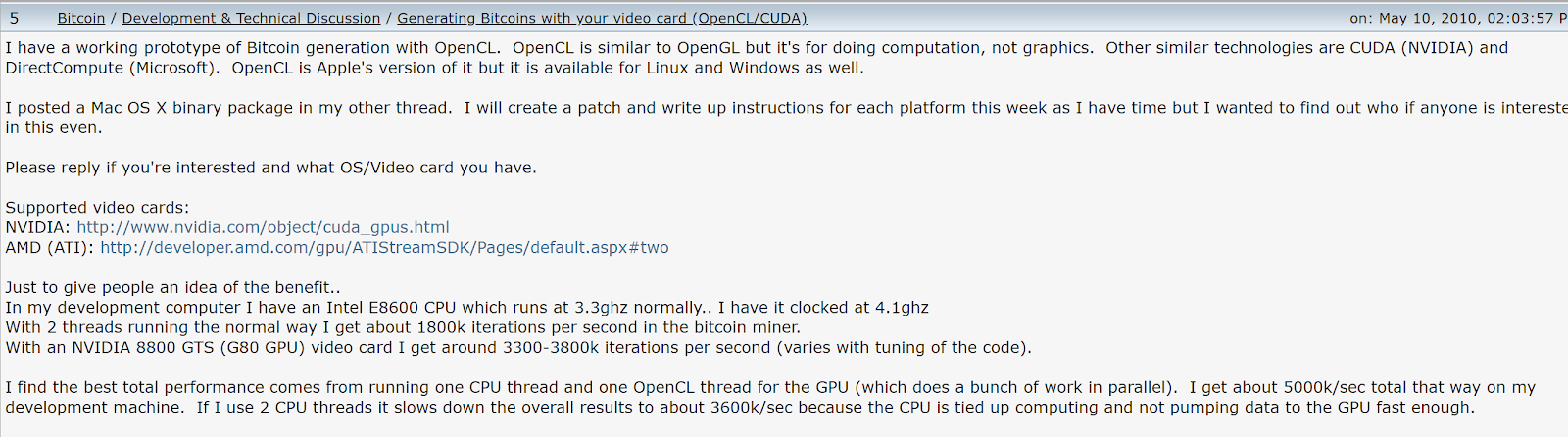This screenshot has height=437, width=1568.
Task: Open Development & Technical Discussion board link
Action: (251, 18)
